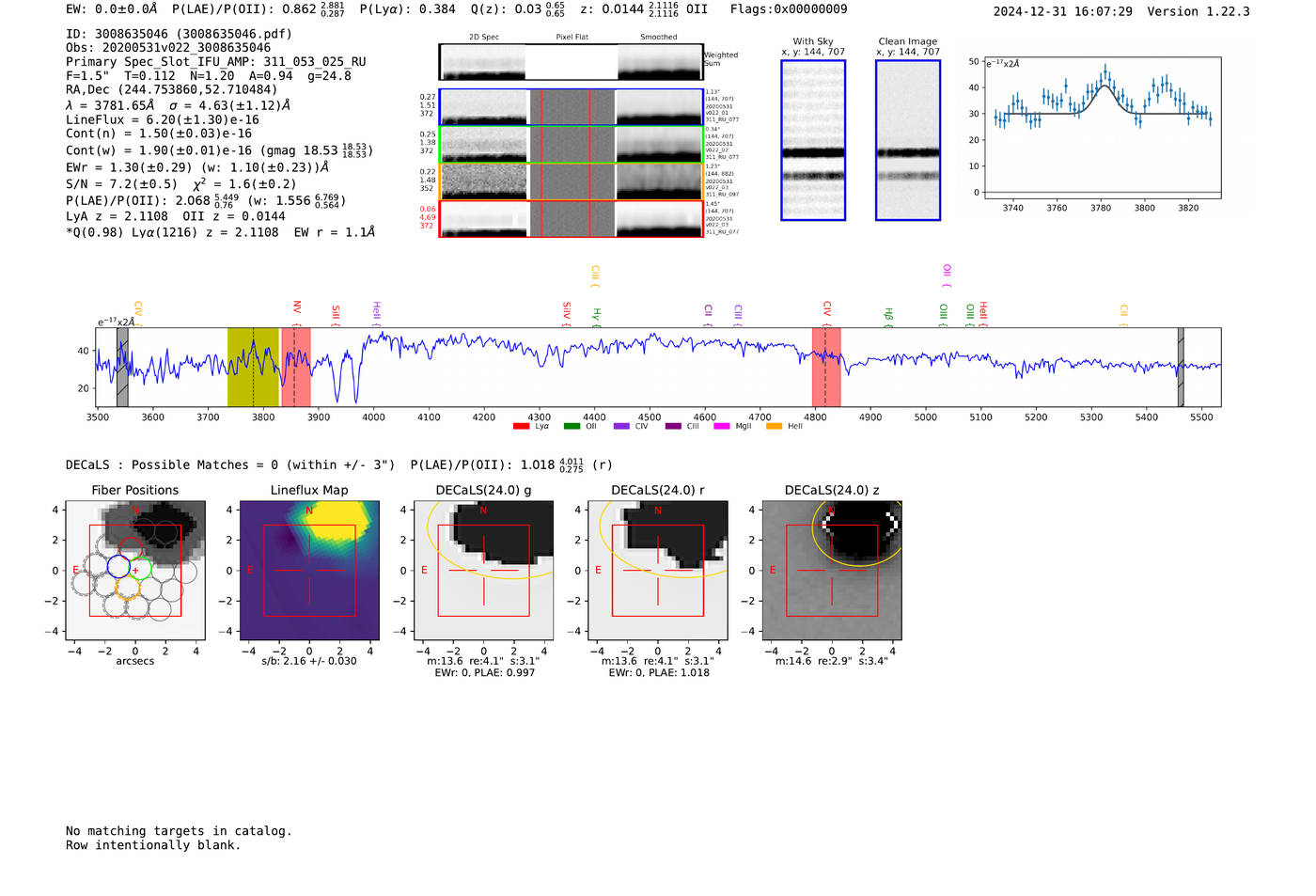Select the *Q(0.98) Lyα(1216) line
The image size is (1316, 896).
click(x=220, y=232)
